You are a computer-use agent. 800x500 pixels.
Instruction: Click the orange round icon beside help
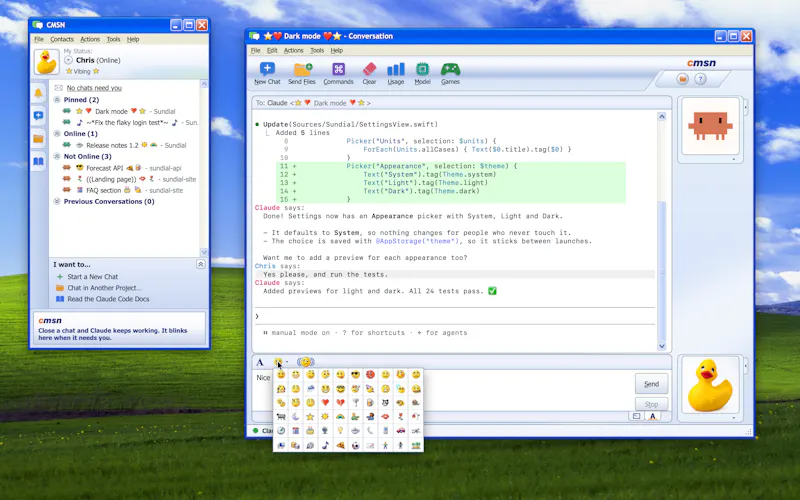[x=683, y=79]
